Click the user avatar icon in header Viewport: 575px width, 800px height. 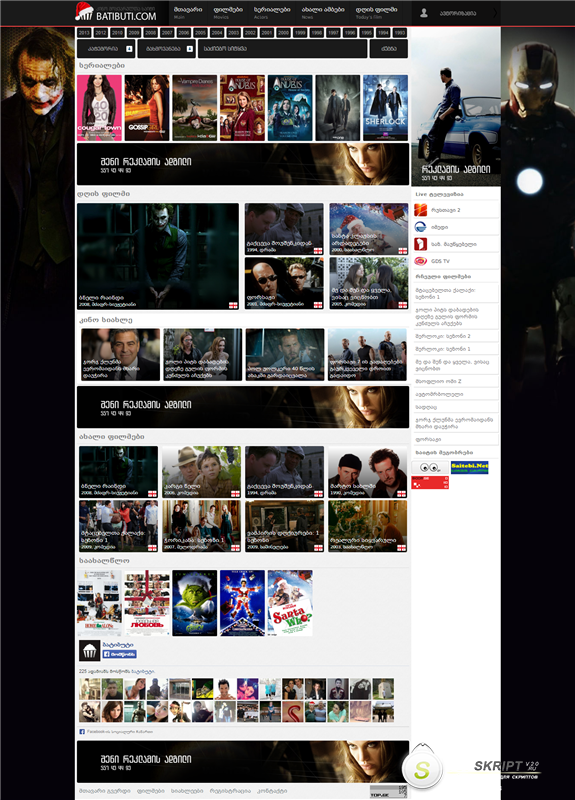point(423,13)
